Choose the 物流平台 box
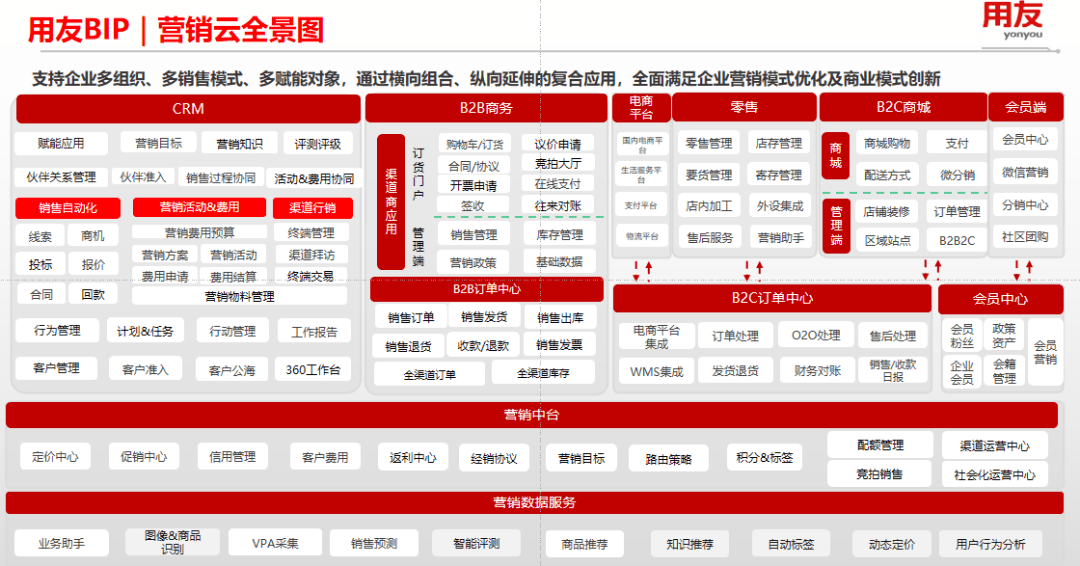 pos(641,236)
